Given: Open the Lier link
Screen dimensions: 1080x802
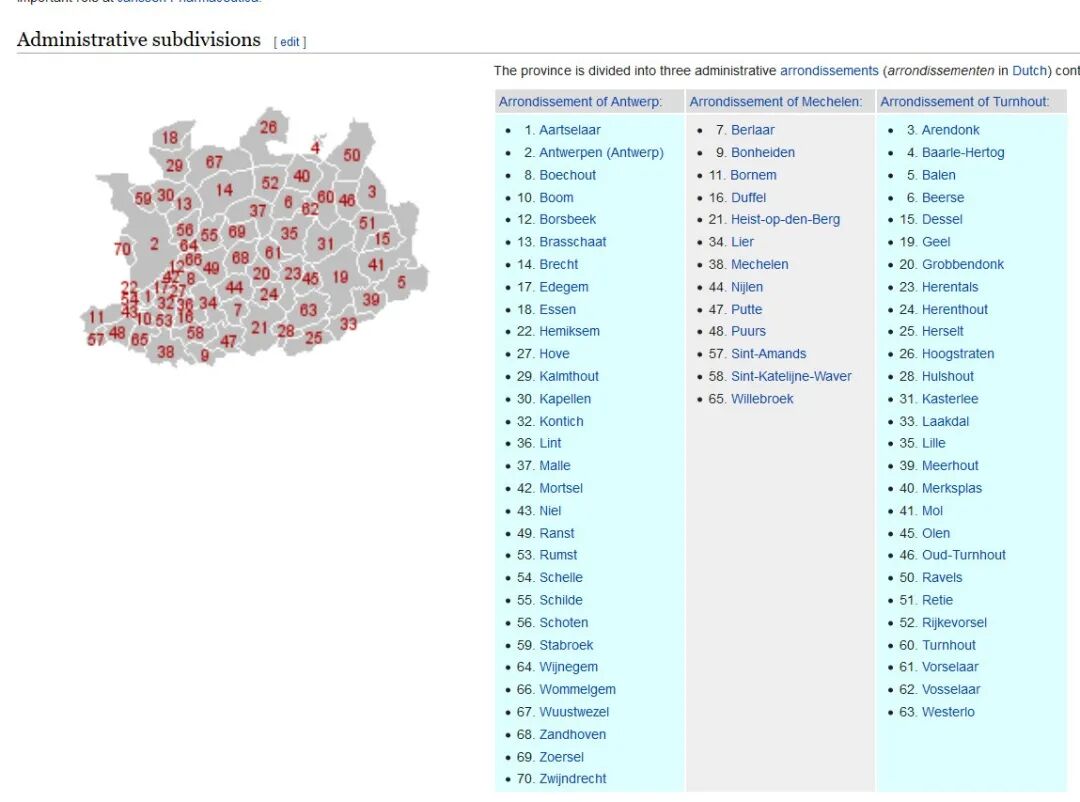Looking at the screenshot, I should point(742,243).
